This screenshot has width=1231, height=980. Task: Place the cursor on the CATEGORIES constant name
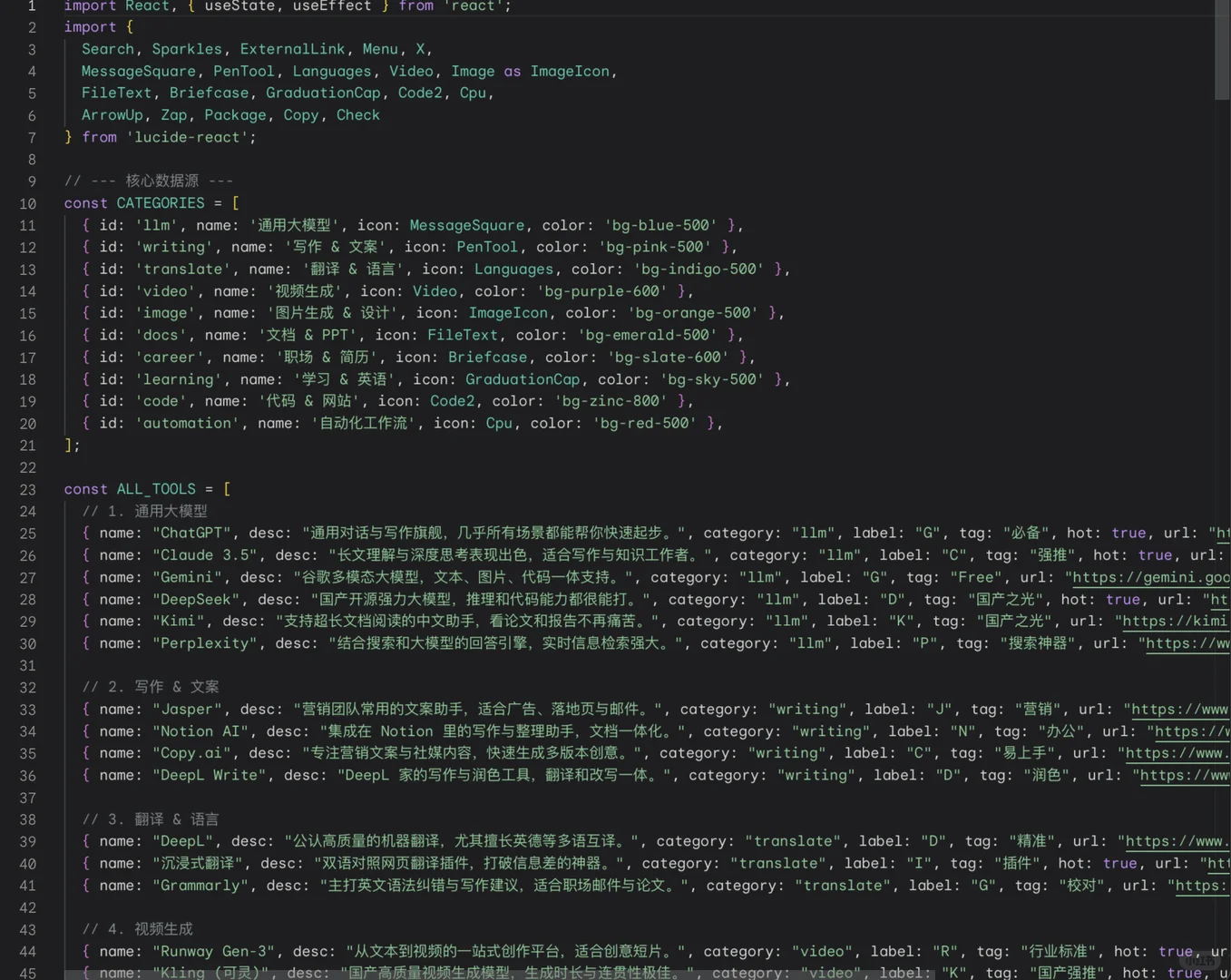click(x=161, y=203)
